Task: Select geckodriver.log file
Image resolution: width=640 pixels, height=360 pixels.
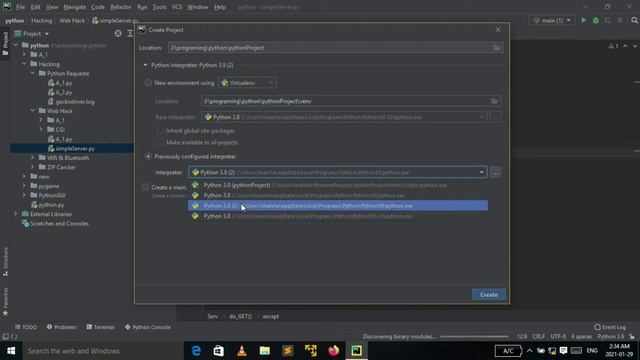Action: (x=75, y=102)
